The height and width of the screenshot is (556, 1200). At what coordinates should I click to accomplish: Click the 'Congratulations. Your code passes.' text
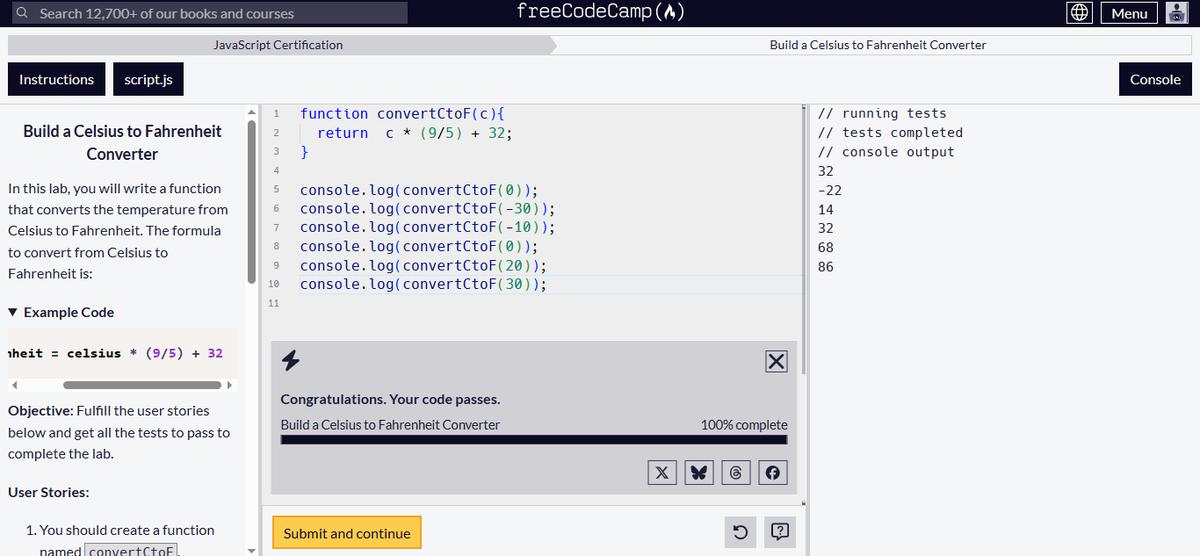tap(390, 399)
